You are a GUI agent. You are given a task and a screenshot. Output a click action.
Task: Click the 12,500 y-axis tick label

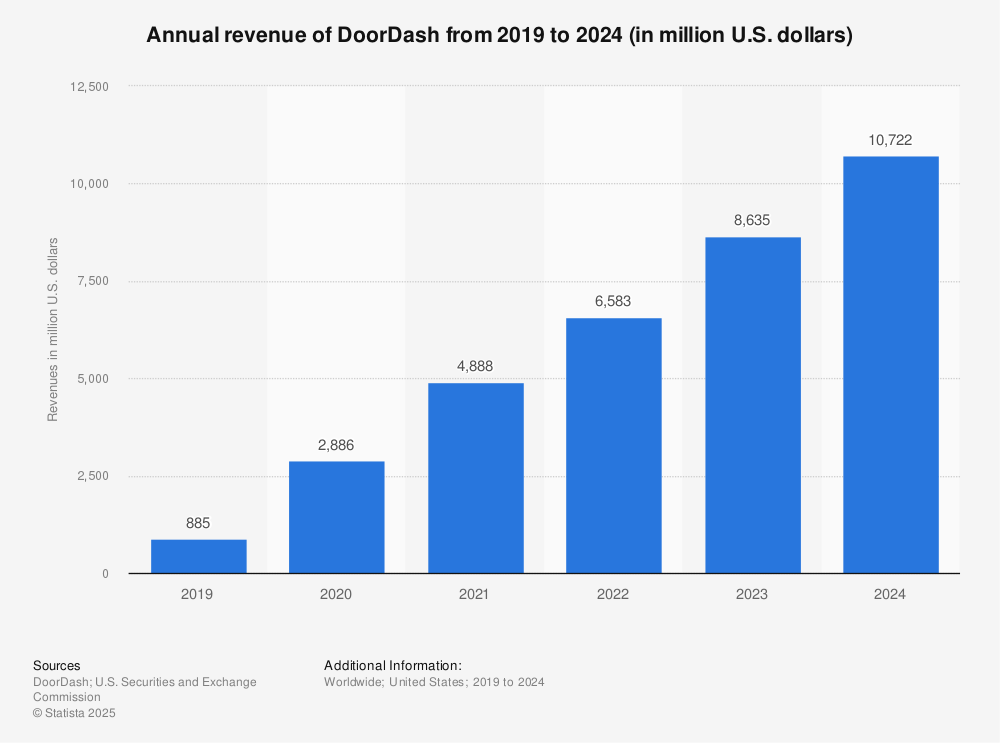click(89, 87)
